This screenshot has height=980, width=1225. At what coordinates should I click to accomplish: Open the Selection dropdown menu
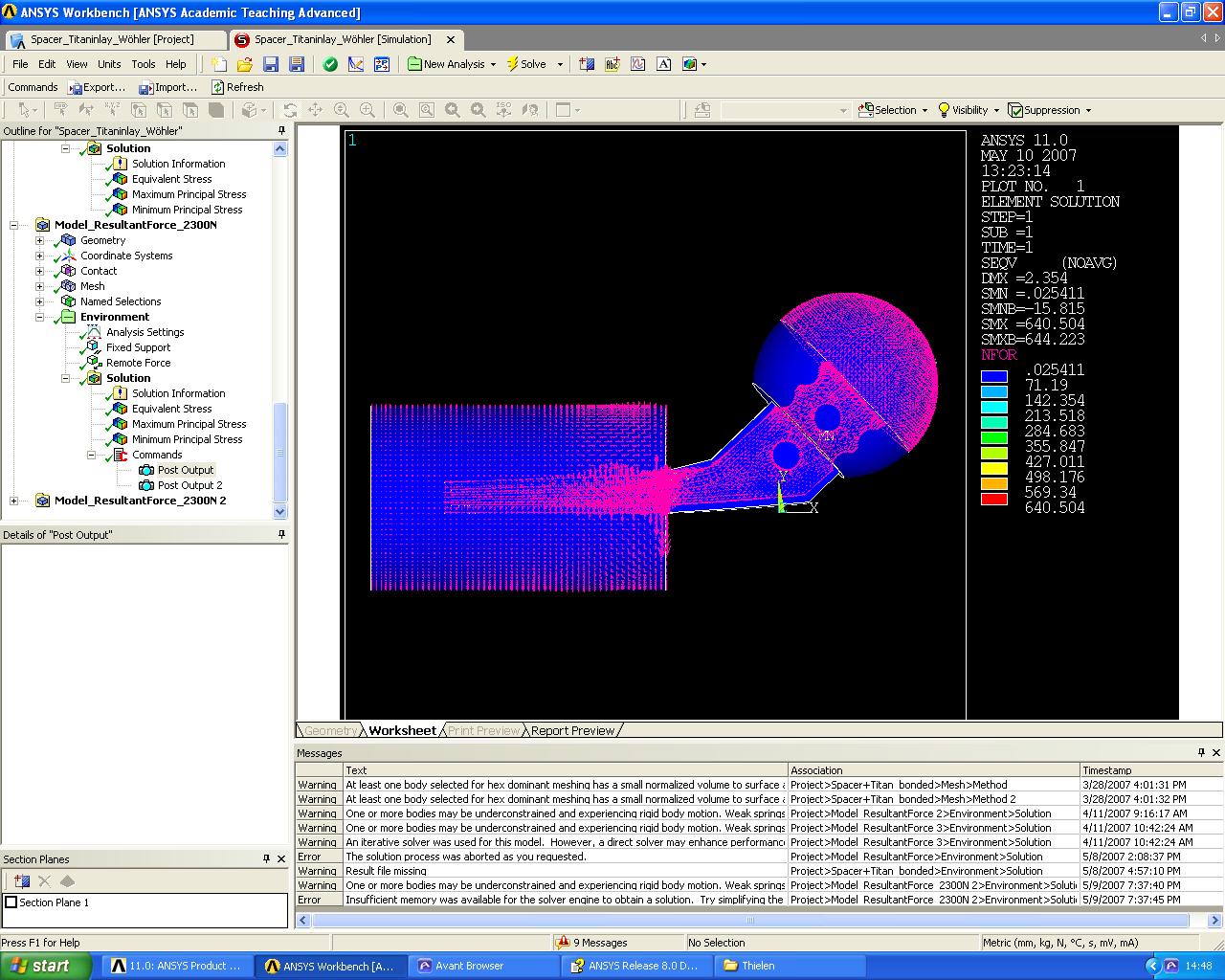point(924,110)
